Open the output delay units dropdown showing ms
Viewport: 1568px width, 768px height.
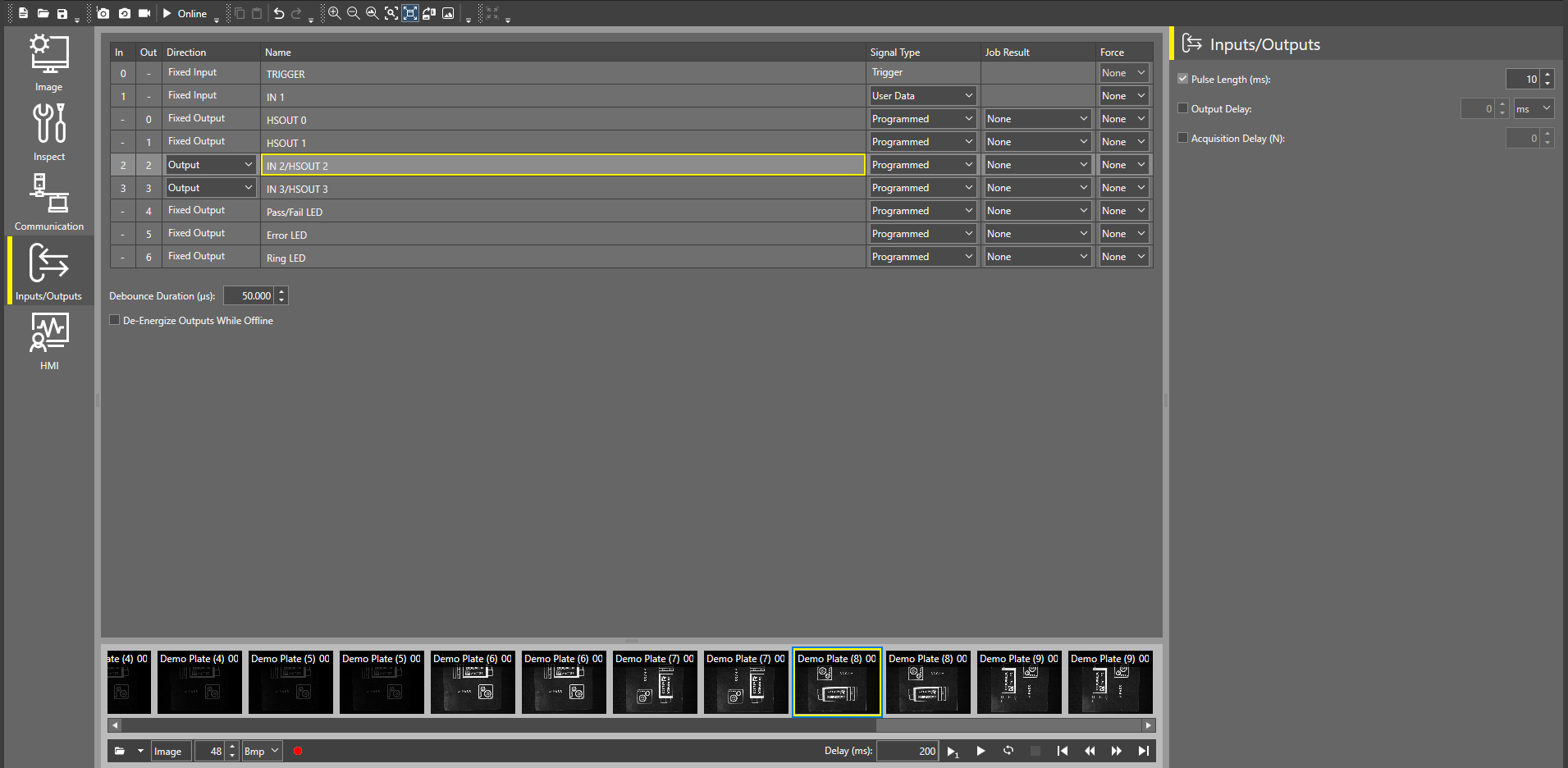[x=1533, y=107]
